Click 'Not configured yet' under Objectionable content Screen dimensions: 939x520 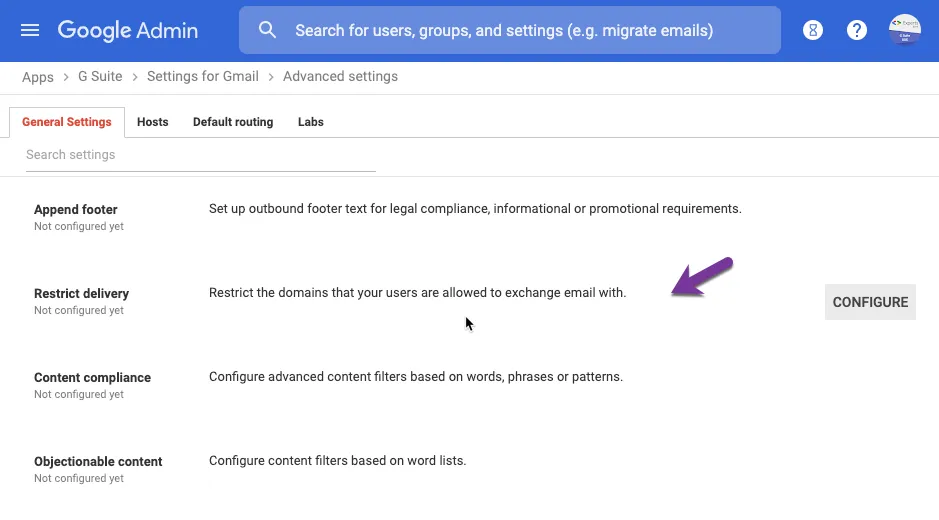(x=79, y=478)
